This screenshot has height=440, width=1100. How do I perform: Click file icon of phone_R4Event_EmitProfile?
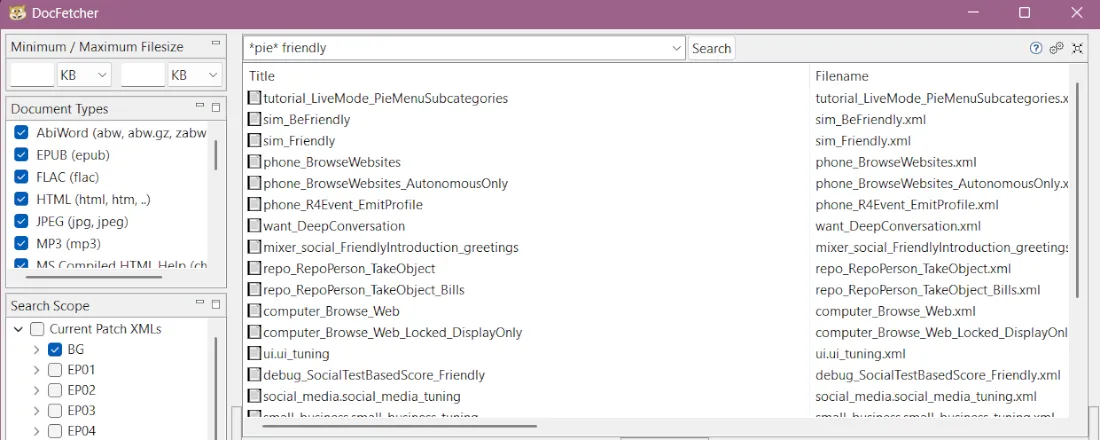pyautogui.click(x=255, y=205)
